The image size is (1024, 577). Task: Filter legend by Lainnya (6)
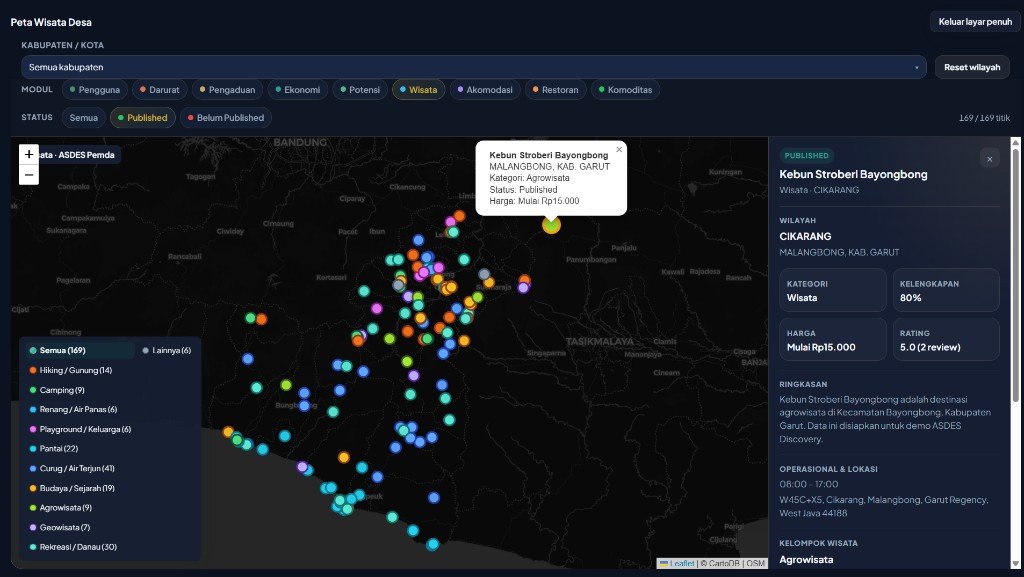click(x=167, y=351)
